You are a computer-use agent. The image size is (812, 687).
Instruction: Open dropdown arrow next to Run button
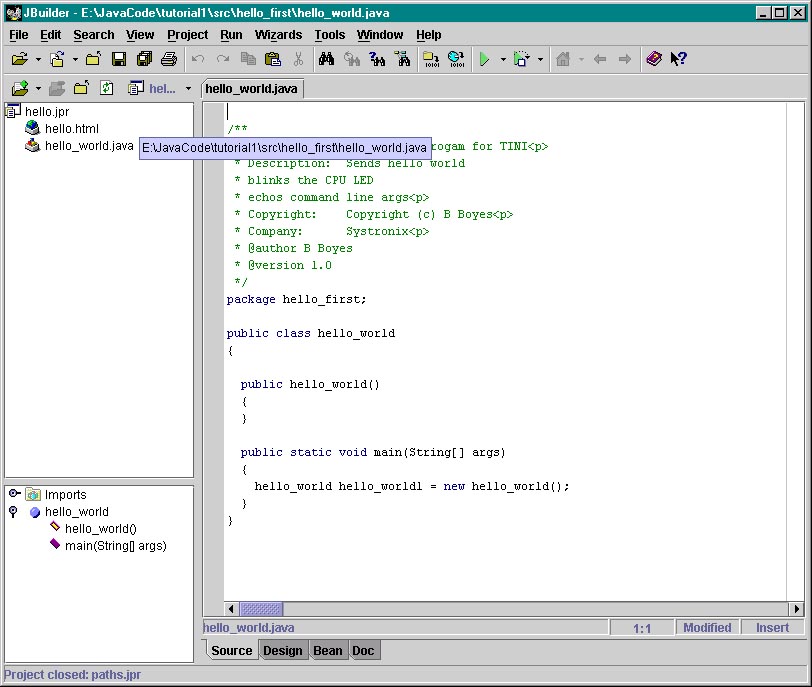click(502, 60)
